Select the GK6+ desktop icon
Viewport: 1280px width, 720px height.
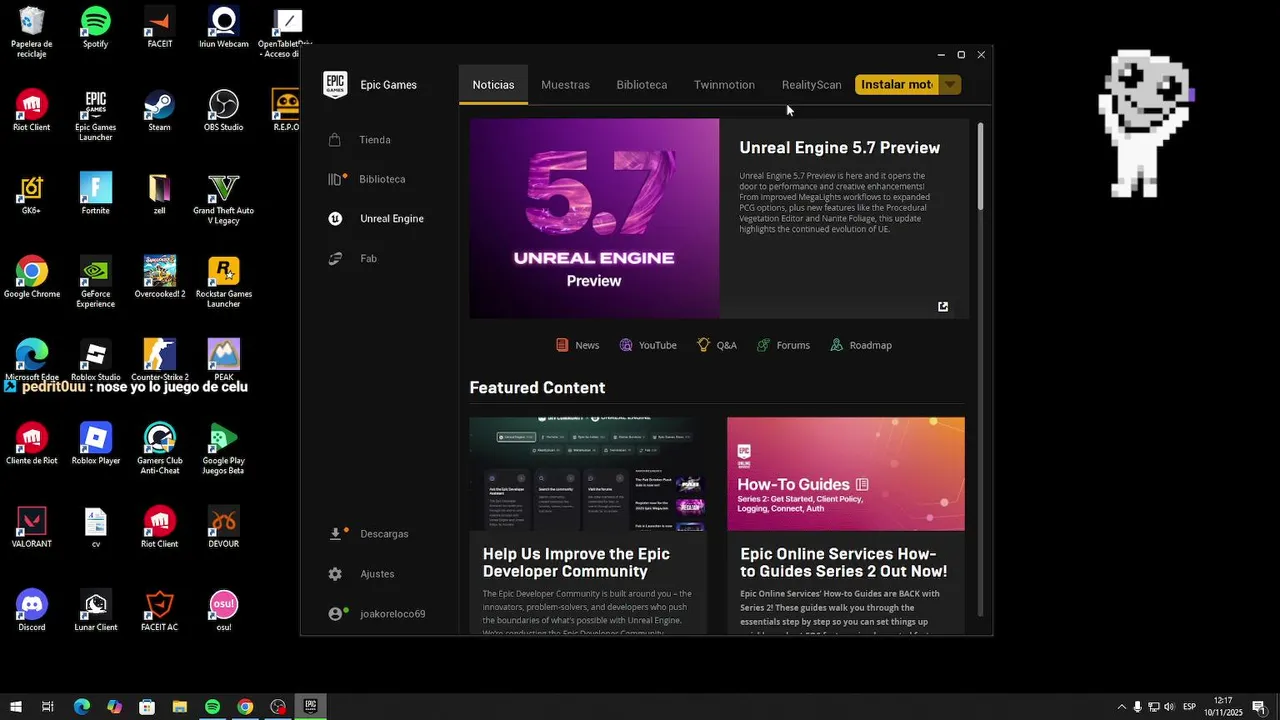pos(31,194)
